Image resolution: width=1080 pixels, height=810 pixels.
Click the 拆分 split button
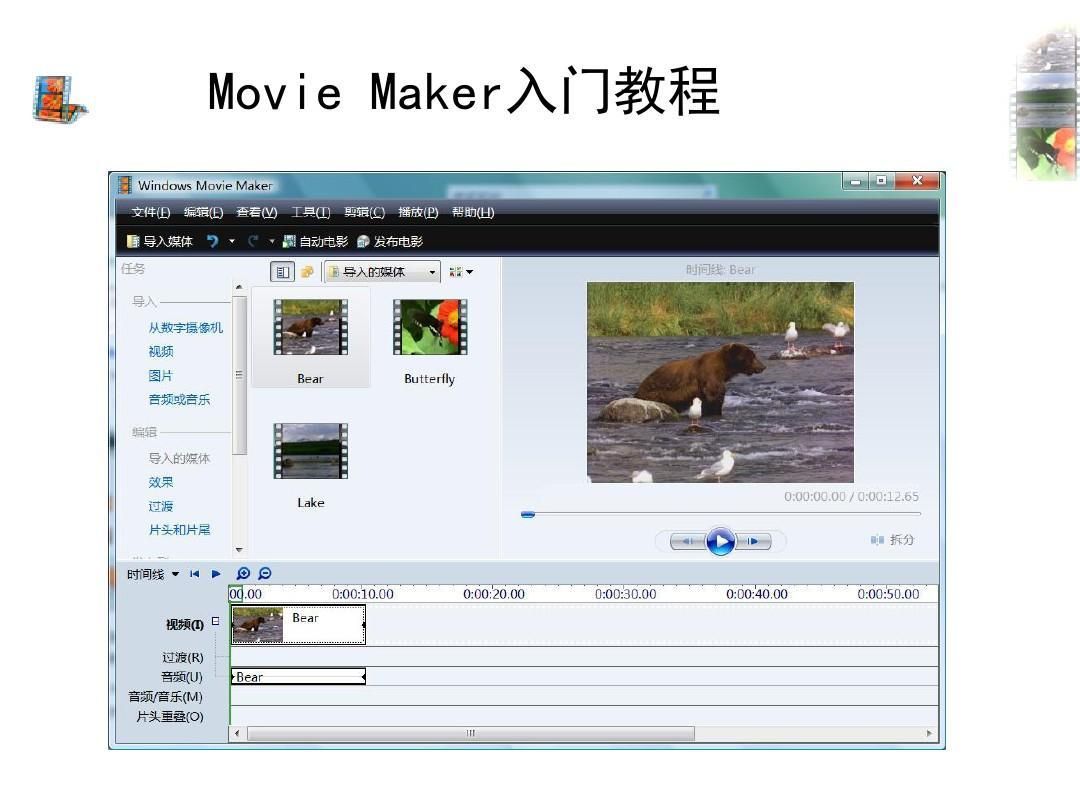[892, 539]
